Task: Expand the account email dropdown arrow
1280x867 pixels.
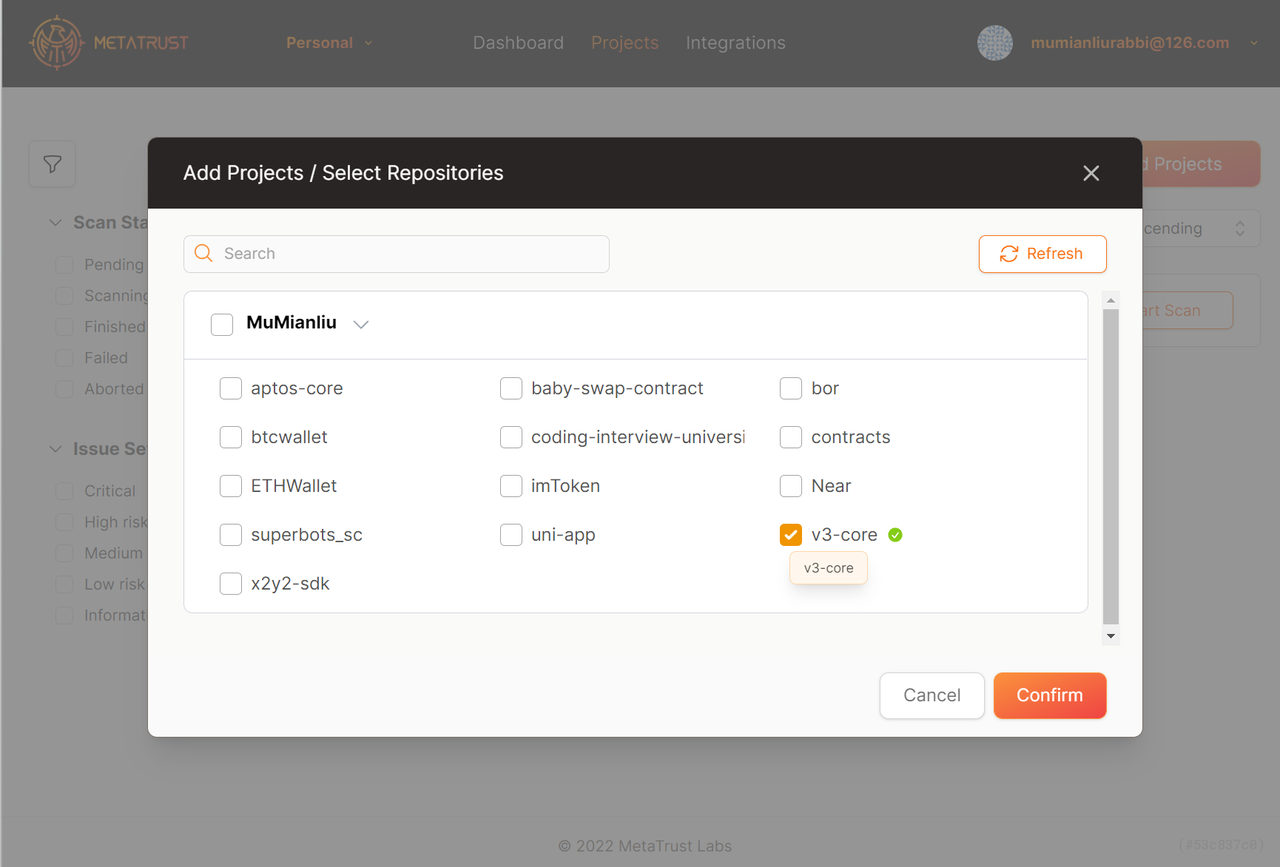Action: tap(1254, 43)
